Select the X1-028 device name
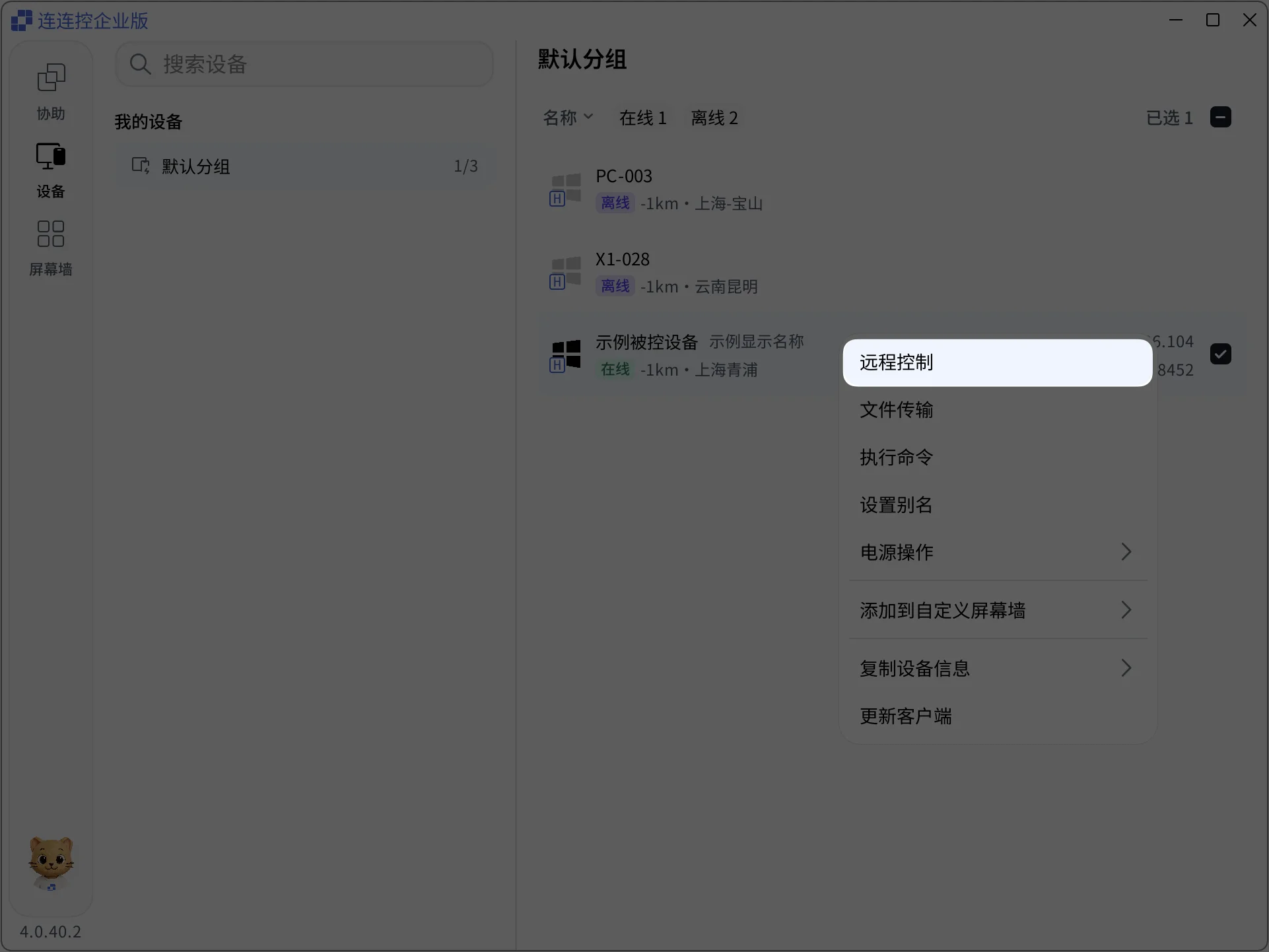 point(623,259)
